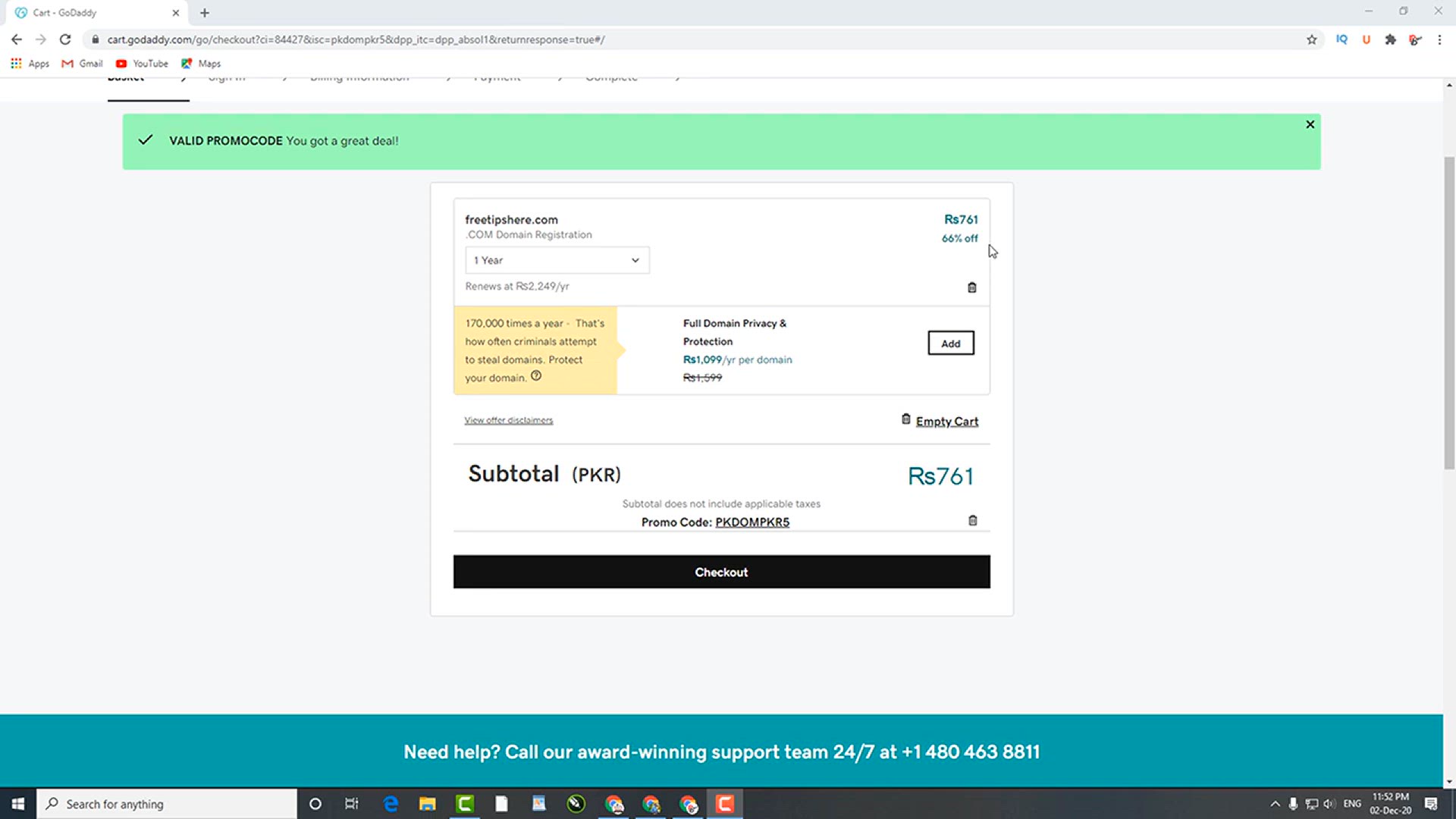This screenshot has width=1456, height=819.
Task: Add Full Domain Privacy & Protection
Action: (x=951, y=343)
